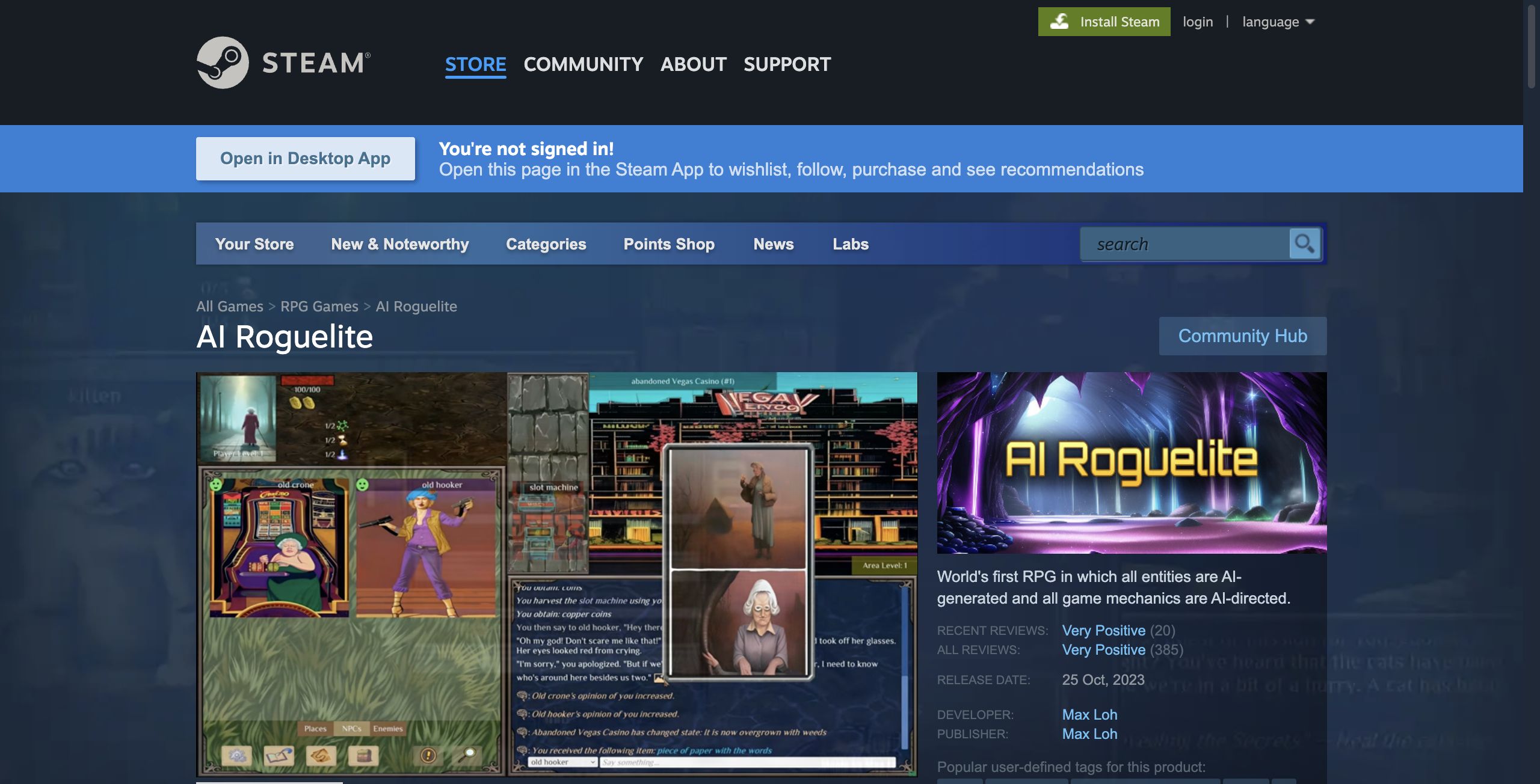This screenshot has height=784, width=1540.
Task: Click the AI Roguelite header image
Action: click(x=1132, y=462)
